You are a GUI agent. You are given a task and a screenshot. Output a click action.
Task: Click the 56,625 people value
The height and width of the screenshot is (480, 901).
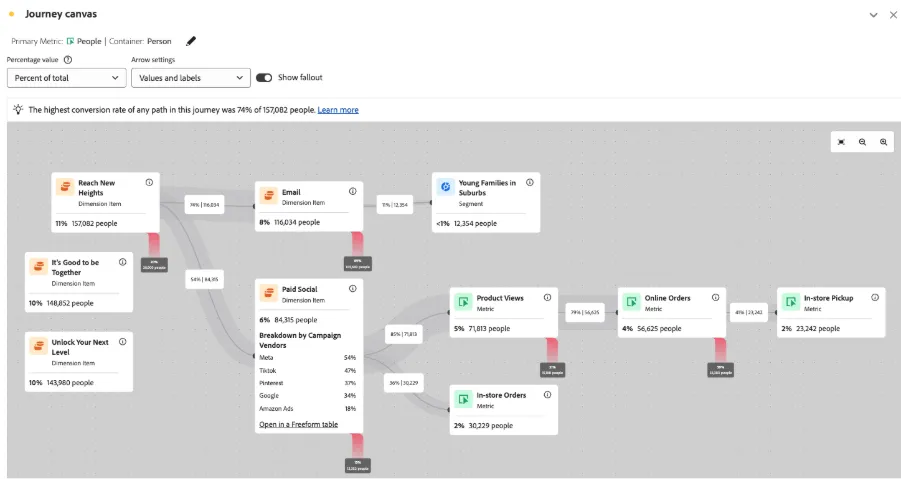pos(659,328)
